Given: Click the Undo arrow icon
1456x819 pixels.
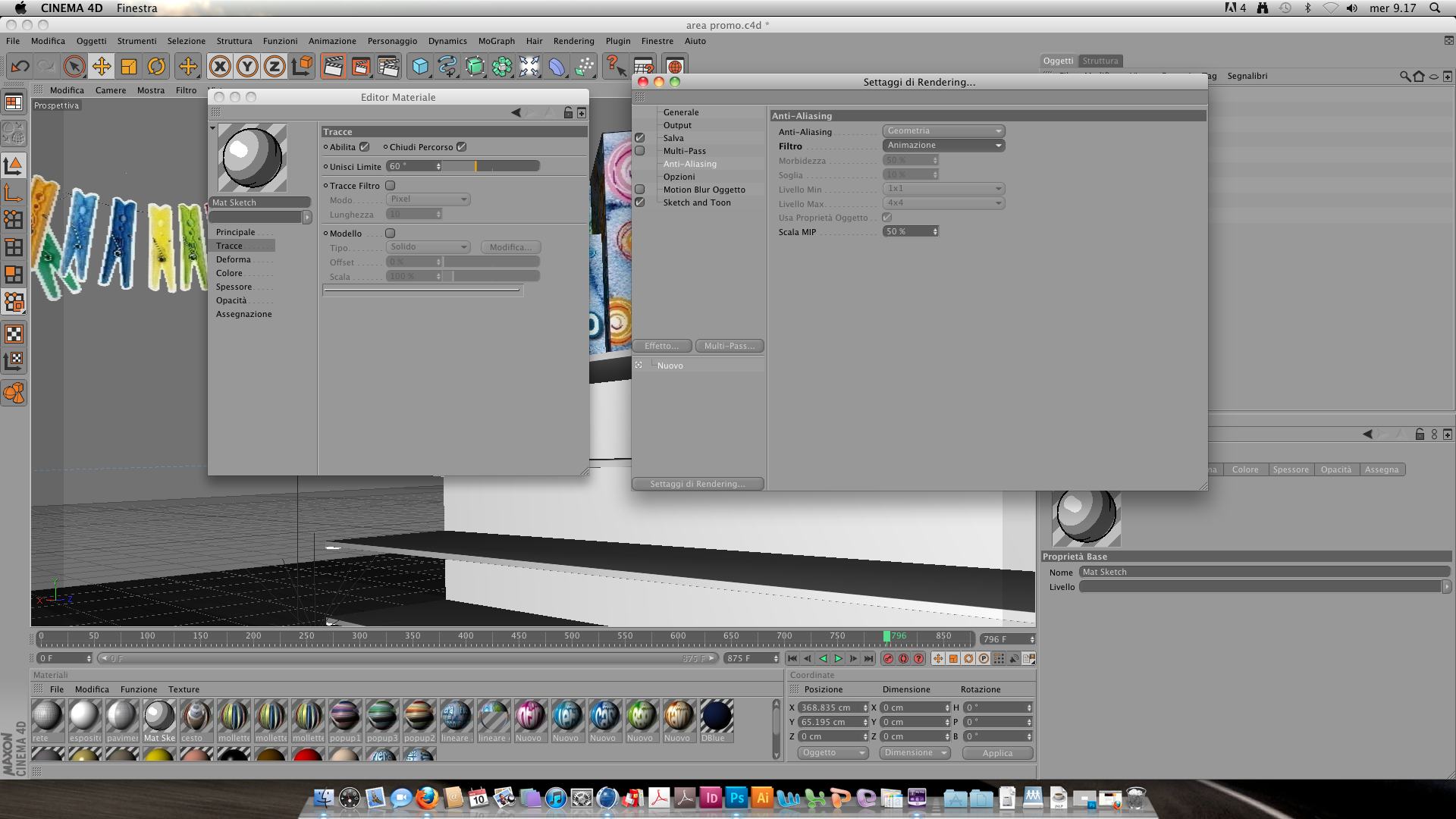Looking at the screenshot, I should click(x=20, y=67).
